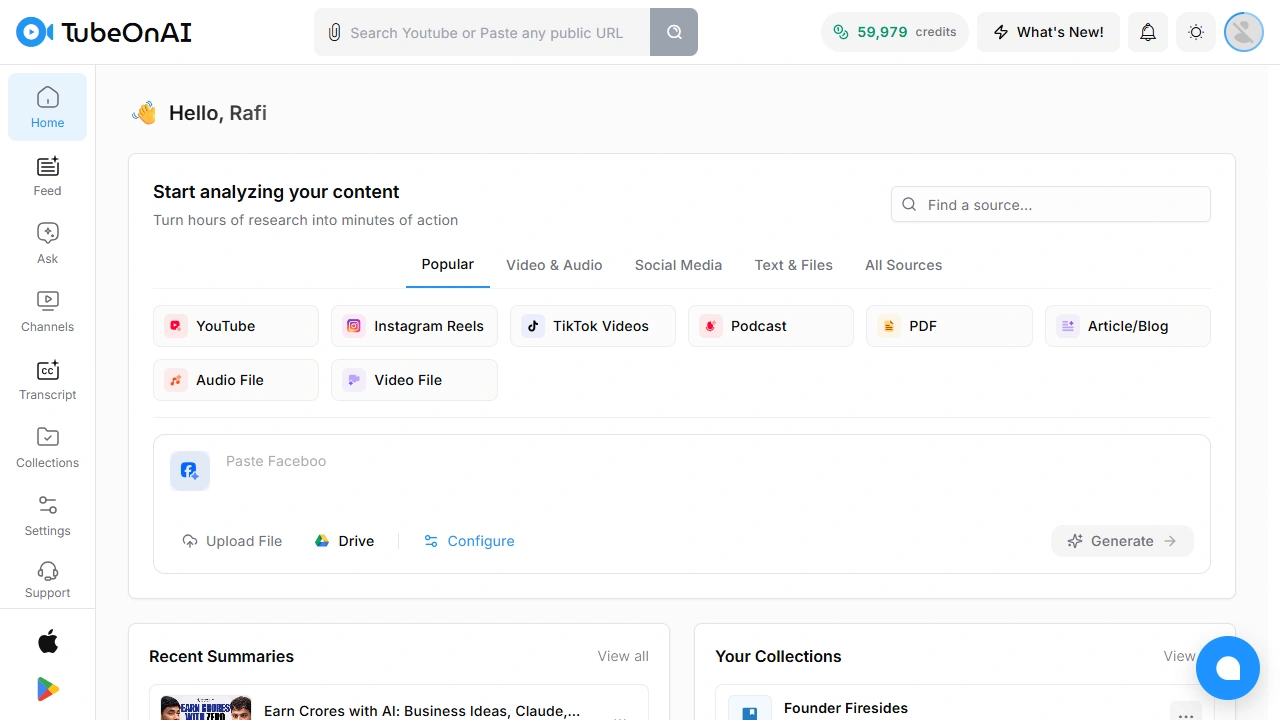1280x720 pixels.
Task: Open the notifications bell
Action: pos(1148,32)
